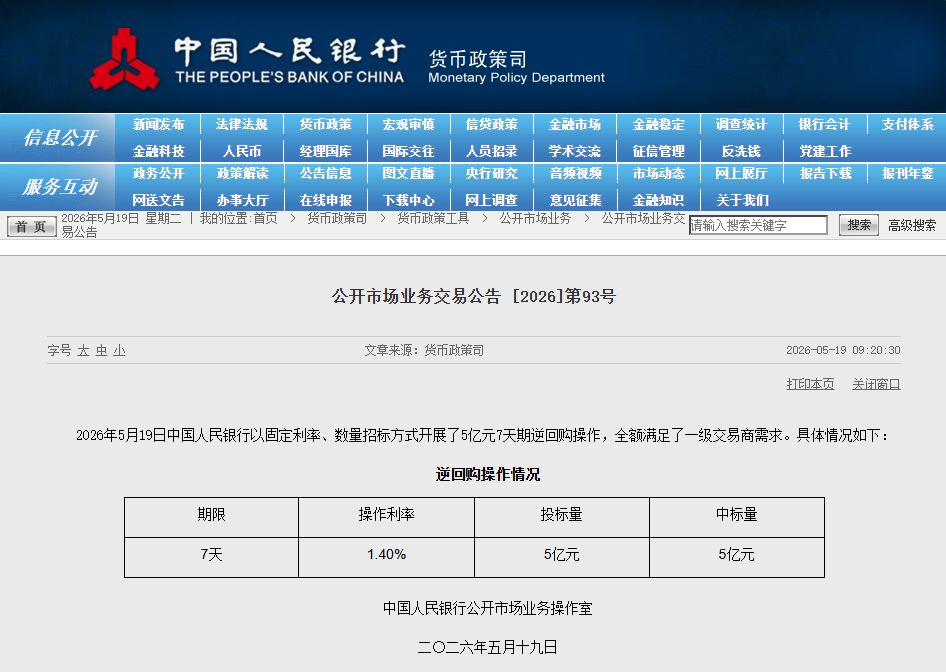Viewport: 946px width, 672px height.
Task: Open 网送文告 menu item
Action: [158, 200]
